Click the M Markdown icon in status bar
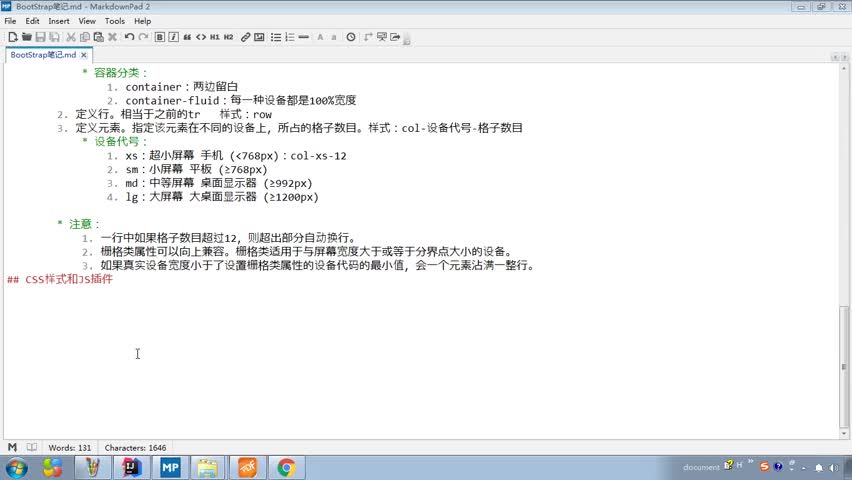852x480 pixels. click(12, 447)
